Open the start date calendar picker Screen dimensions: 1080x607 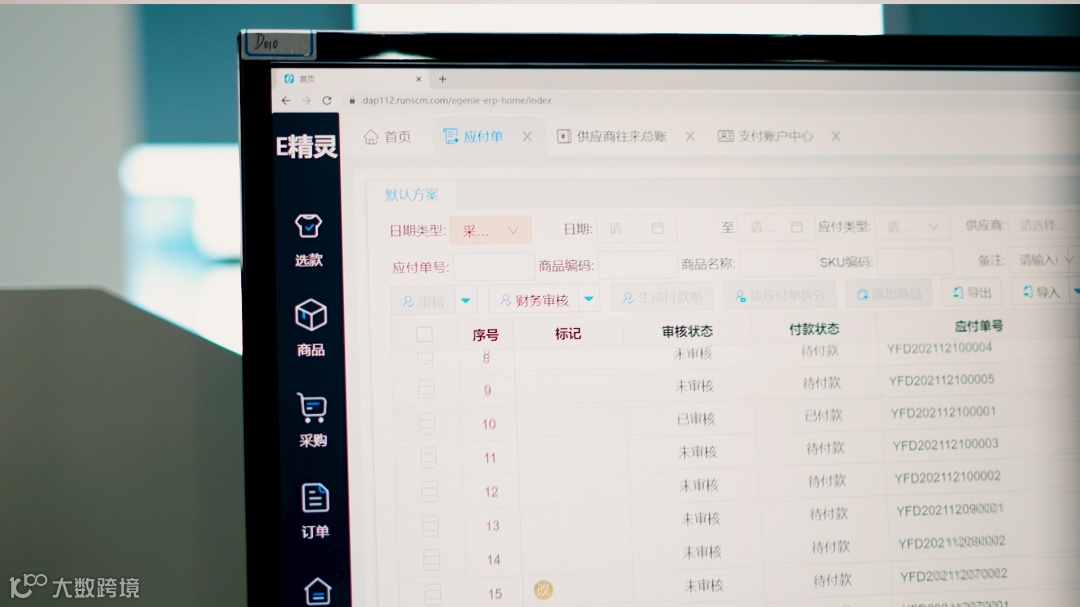[658, 228]
